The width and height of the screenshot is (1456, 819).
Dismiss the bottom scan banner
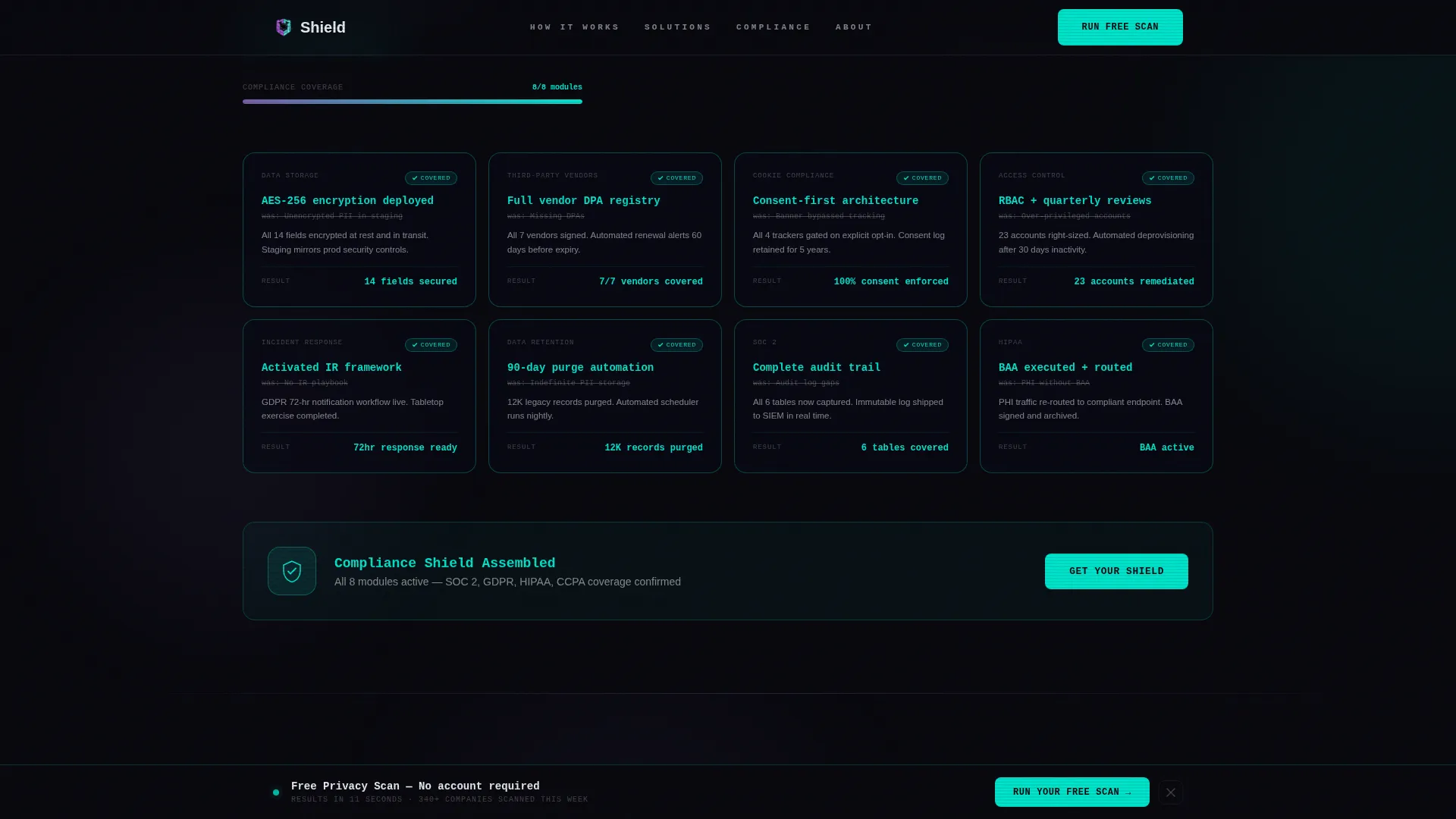1171,792
